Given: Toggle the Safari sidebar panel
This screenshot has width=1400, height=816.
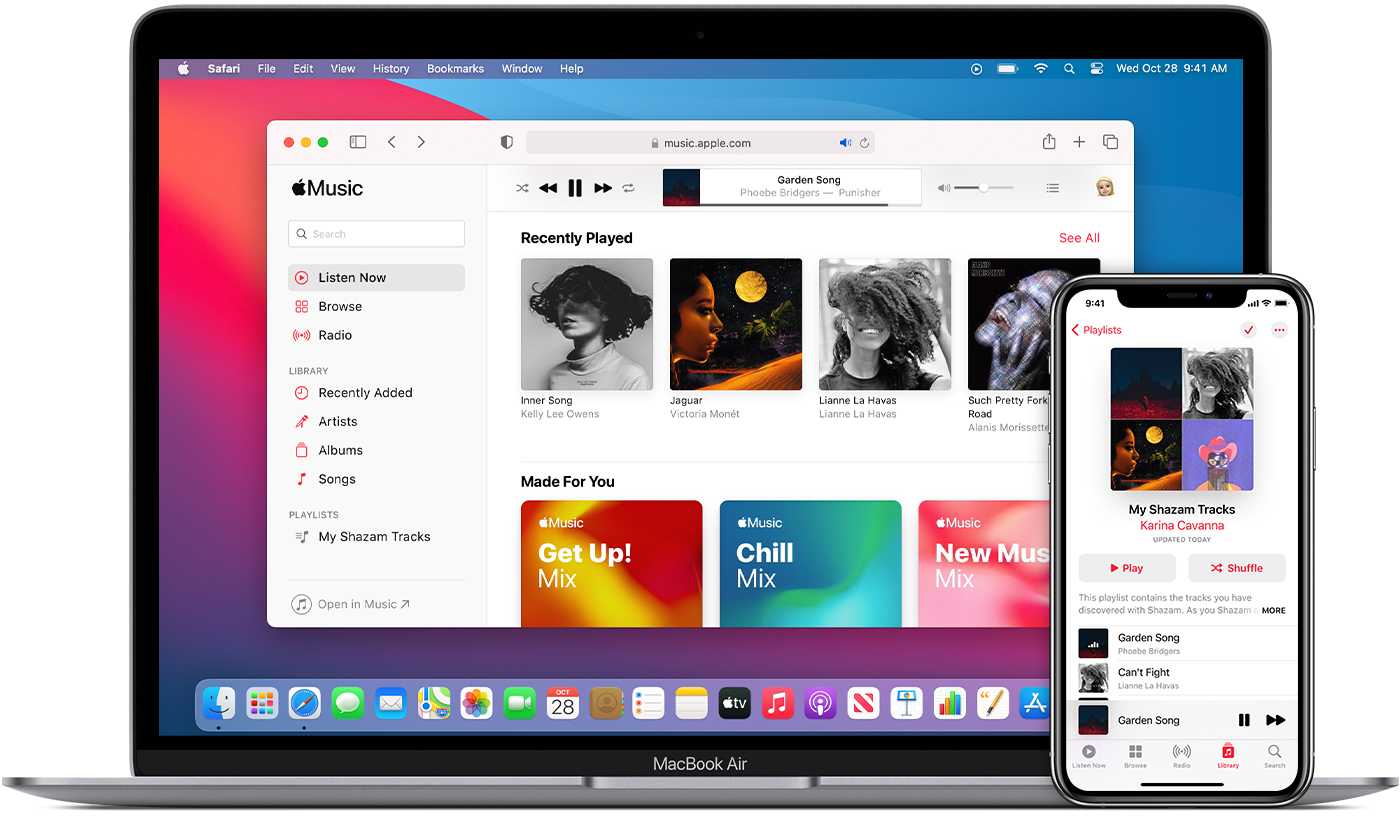Looking at the screenshot, I should [x=357, y=142].
